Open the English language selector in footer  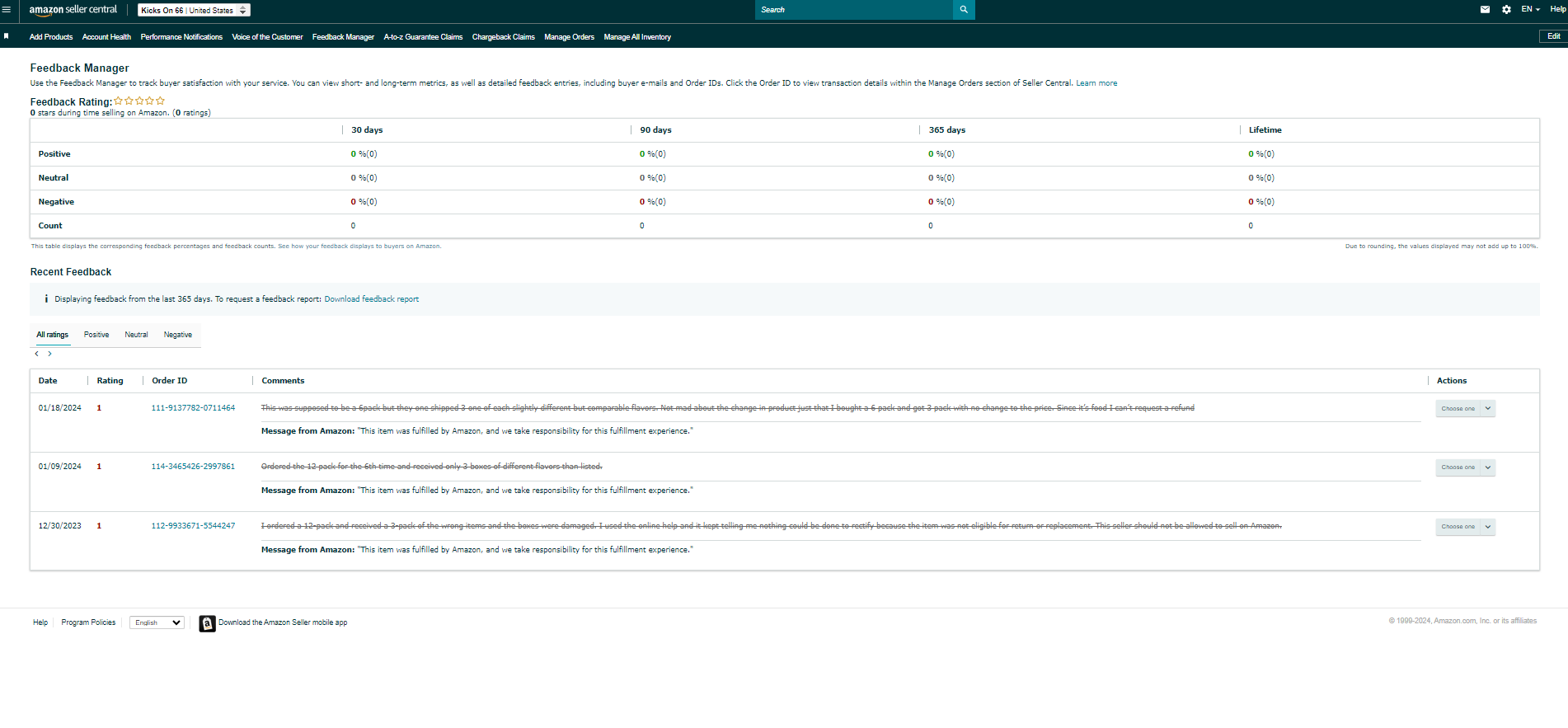[x=157, y=622]
